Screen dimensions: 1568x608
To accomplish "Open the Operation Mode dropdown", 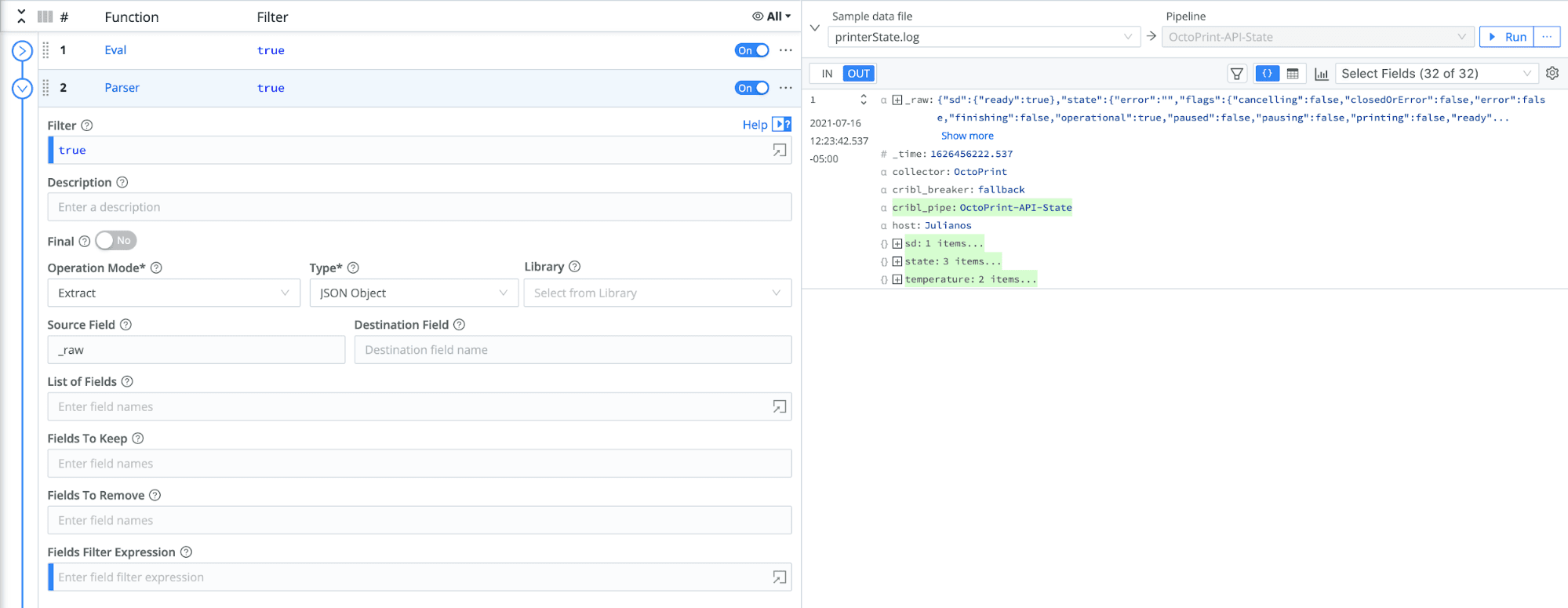I will (x=173, y=293).
